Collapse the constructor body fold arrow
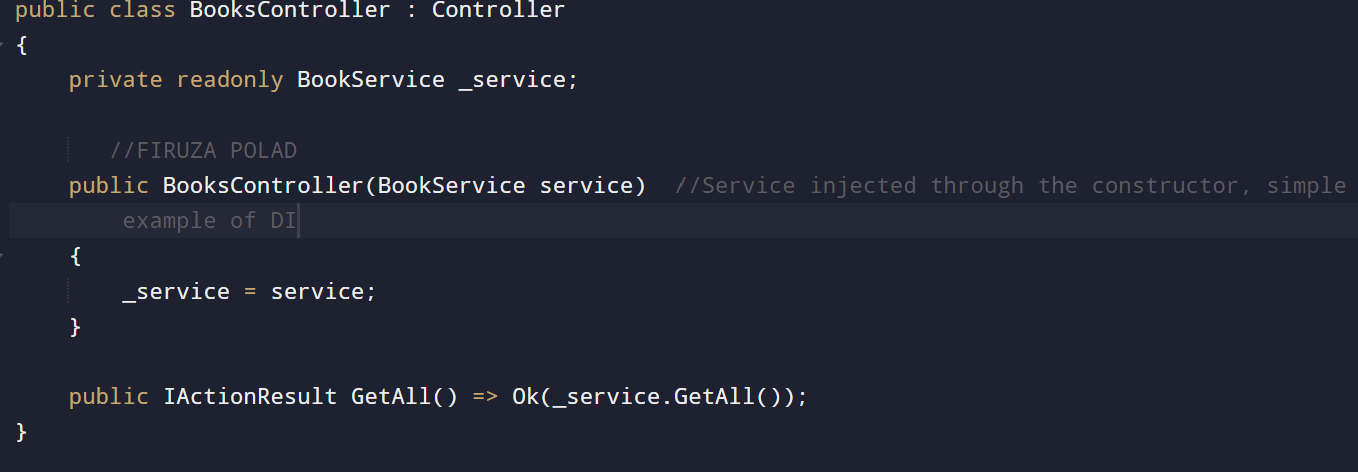Viewport: 1358px width, 472px height. (x=3, y=256)
